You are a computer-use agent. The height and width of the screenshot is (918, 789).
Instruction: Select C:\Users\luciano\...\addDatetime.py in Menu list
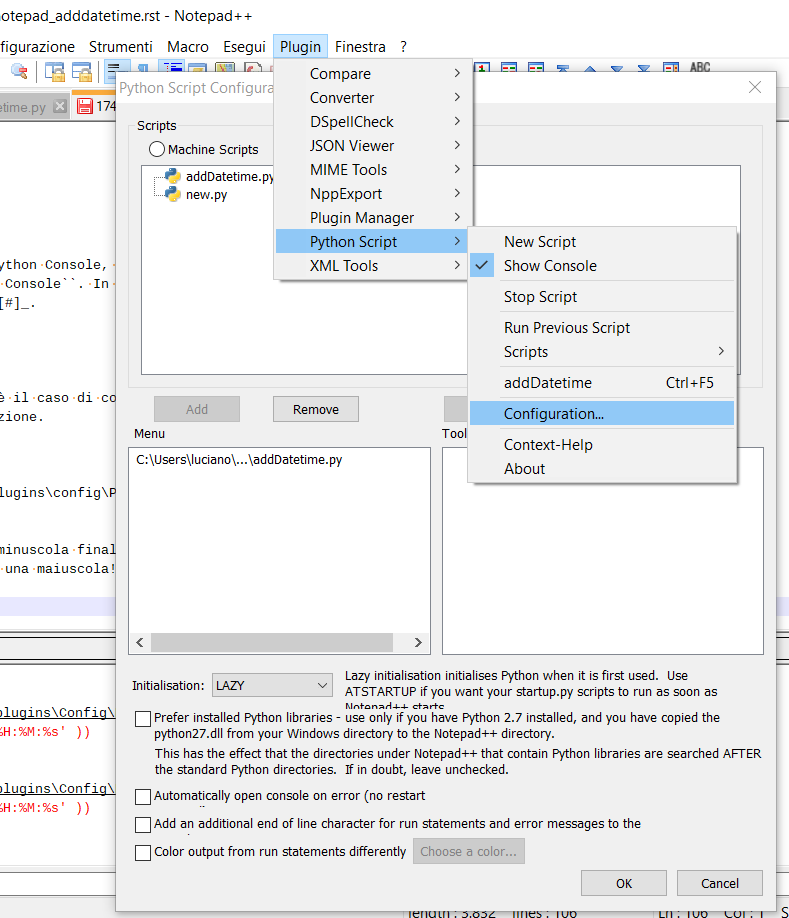239,460
